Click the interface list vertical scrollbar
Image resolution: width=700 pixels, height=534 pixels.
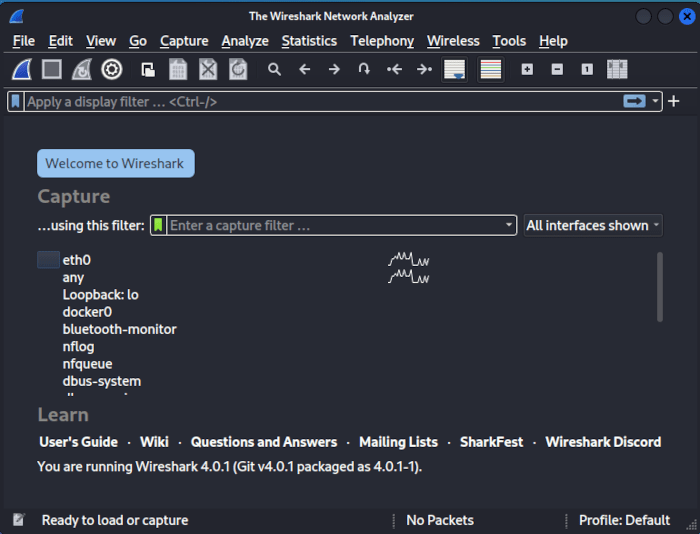[660, 287]
